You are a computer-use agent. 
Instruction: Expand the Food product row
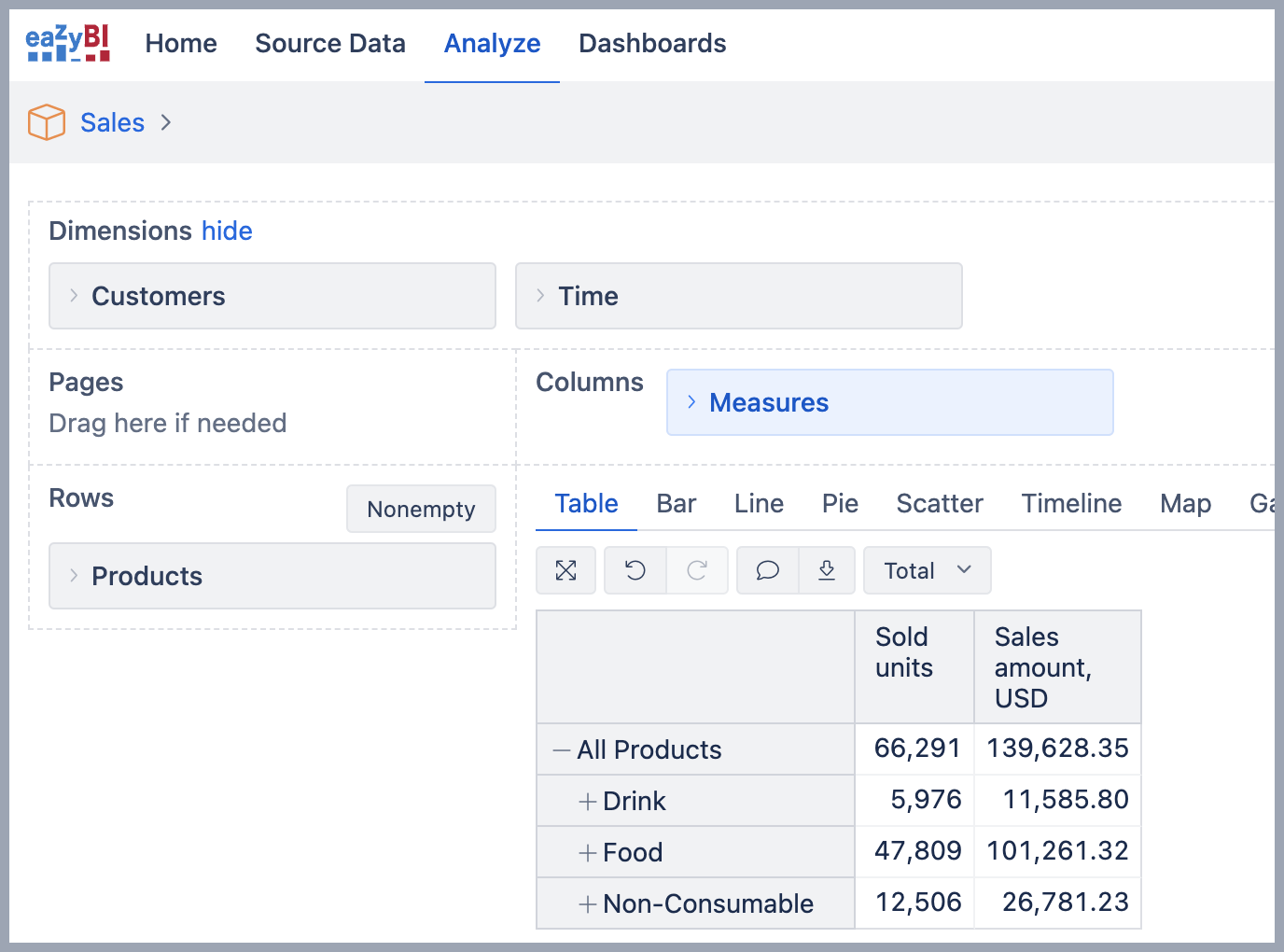[587, 852]
